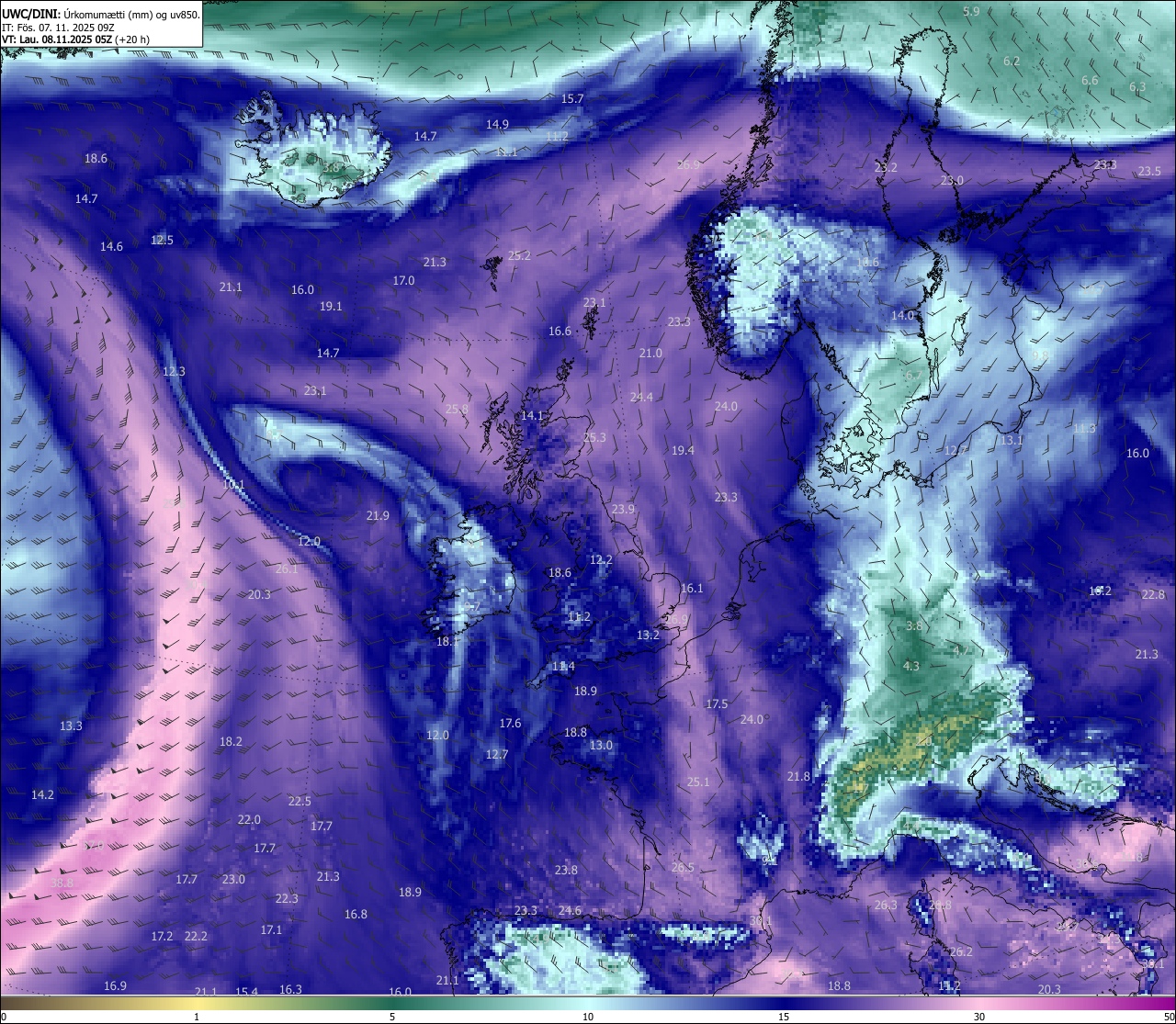Click the '25.2' value label
The image size is (1176, 1024).
pyautogui.click(x=519, y=255)
